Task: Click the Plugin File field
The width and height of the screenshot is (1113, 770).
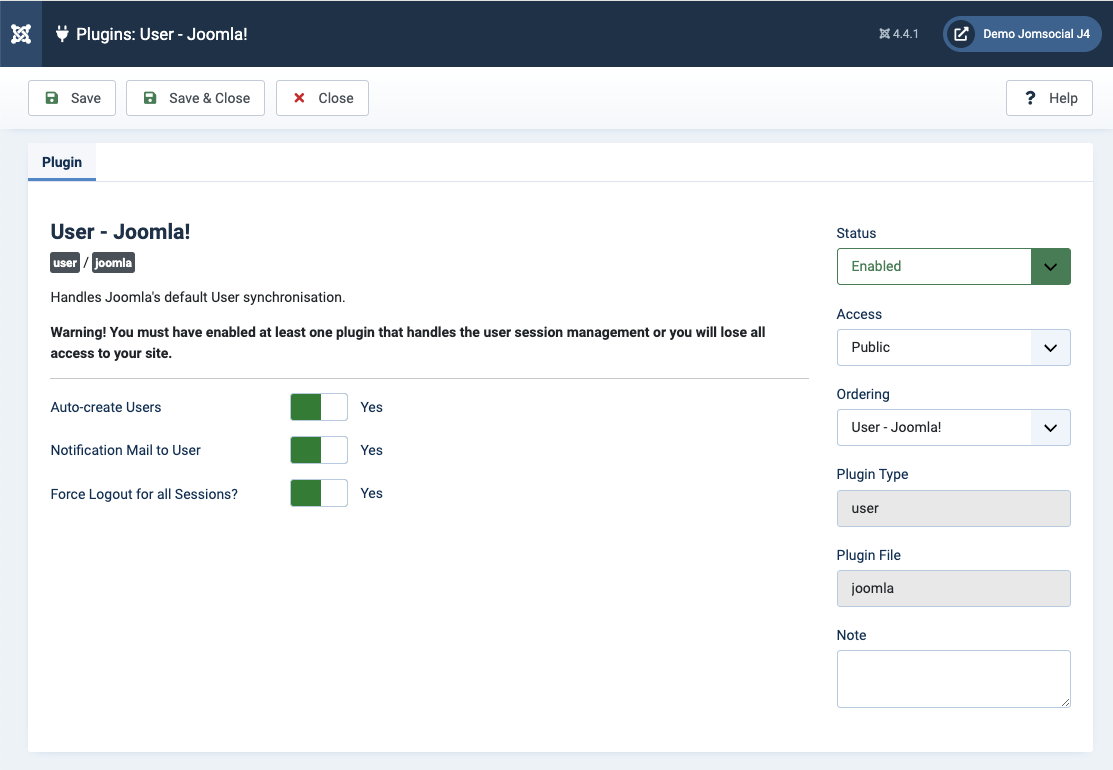Action: click(x=953, y=588)
